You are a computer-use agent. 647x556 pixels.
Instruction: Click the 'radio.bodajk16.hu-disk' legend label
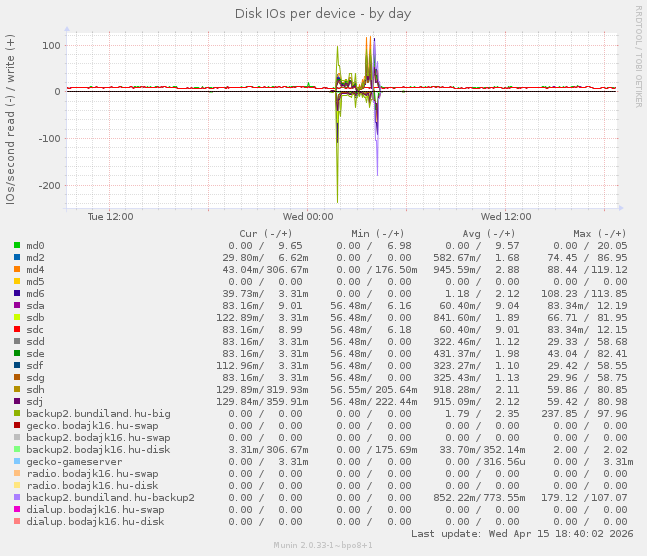click(x=92, y=485)
